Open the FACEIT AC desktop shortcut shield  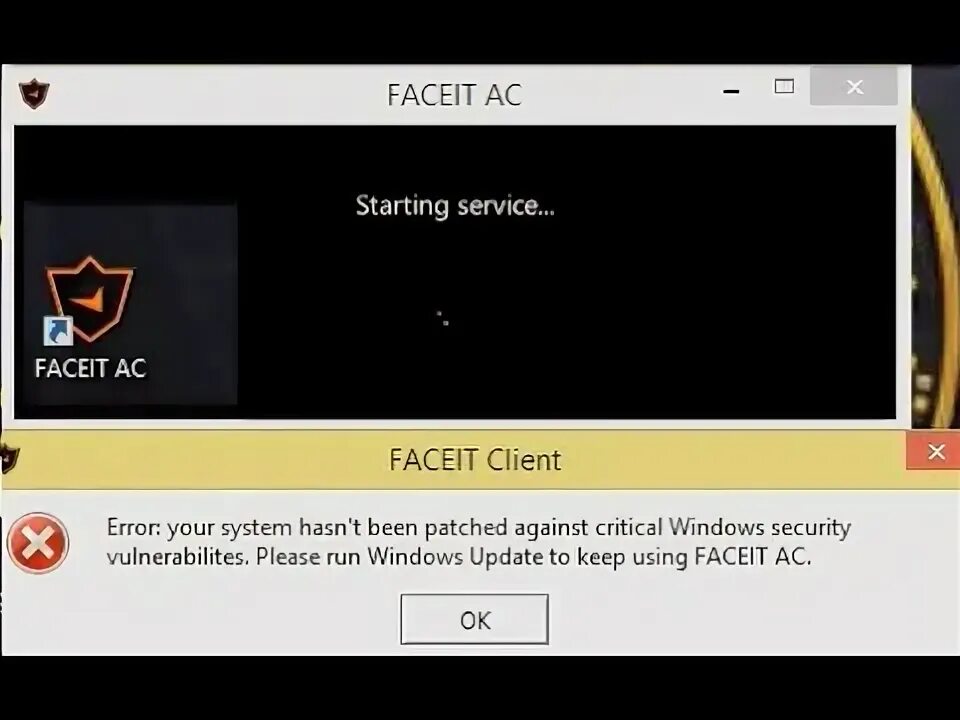[90, 298]
